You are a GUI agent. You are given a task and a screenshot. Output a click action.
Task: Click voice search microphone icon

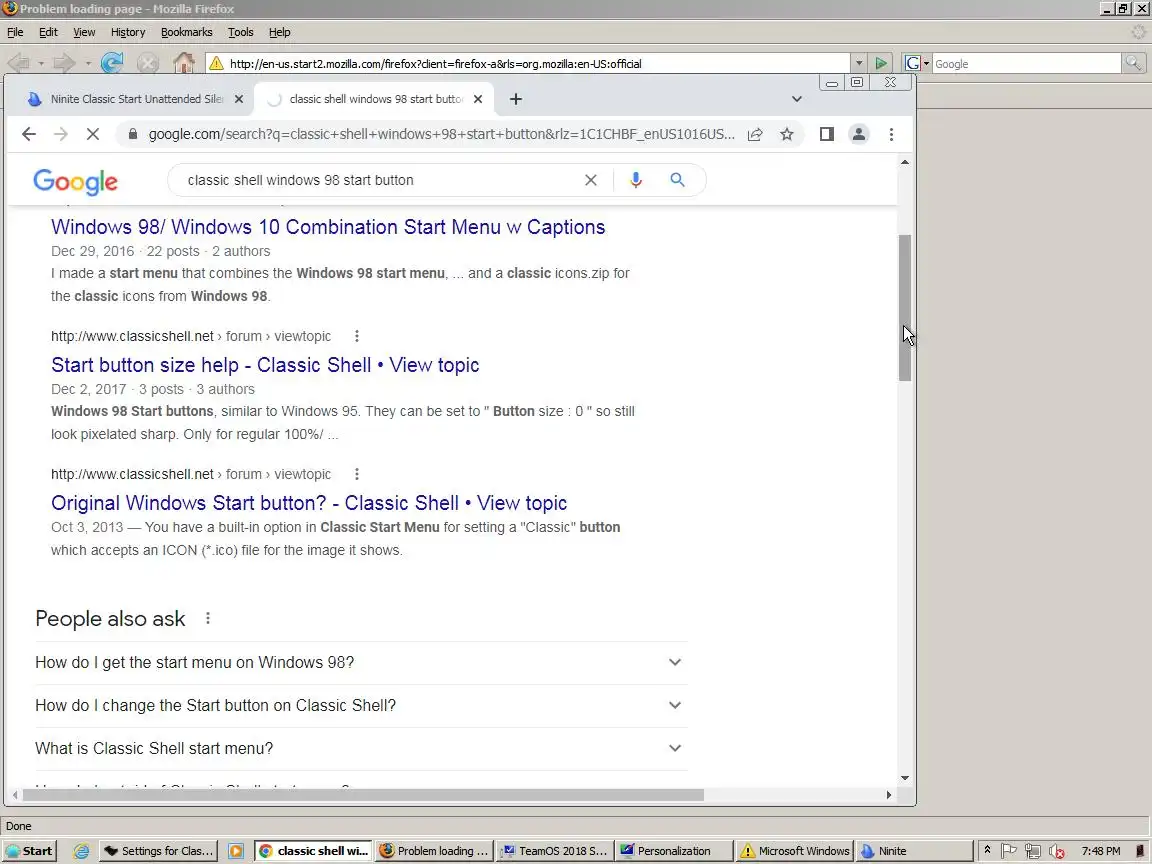(x=636, y=180)
